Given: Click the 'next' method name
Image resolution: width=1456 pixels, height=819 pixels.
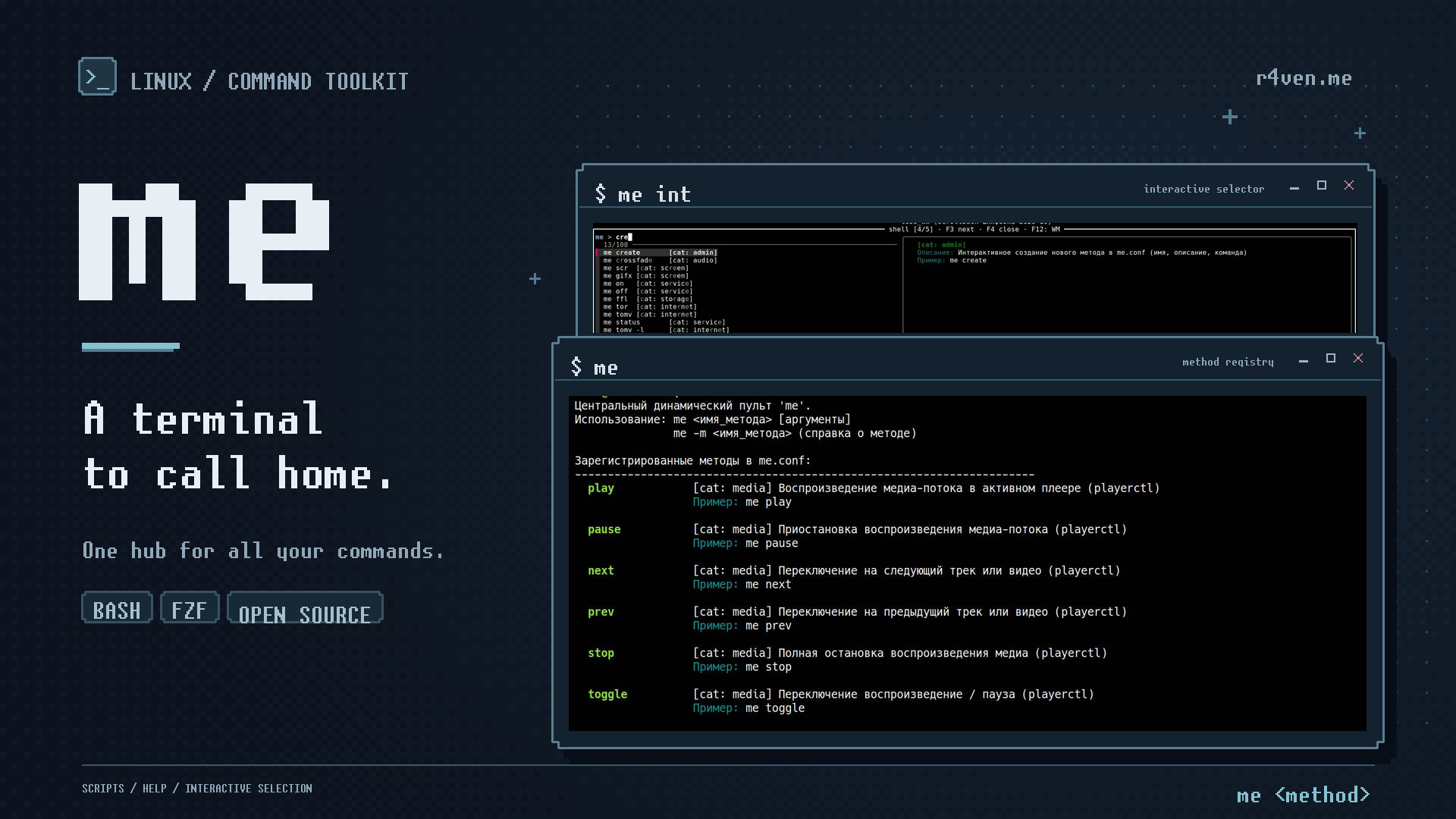Looking at the screenshot, I should (601, 571).
